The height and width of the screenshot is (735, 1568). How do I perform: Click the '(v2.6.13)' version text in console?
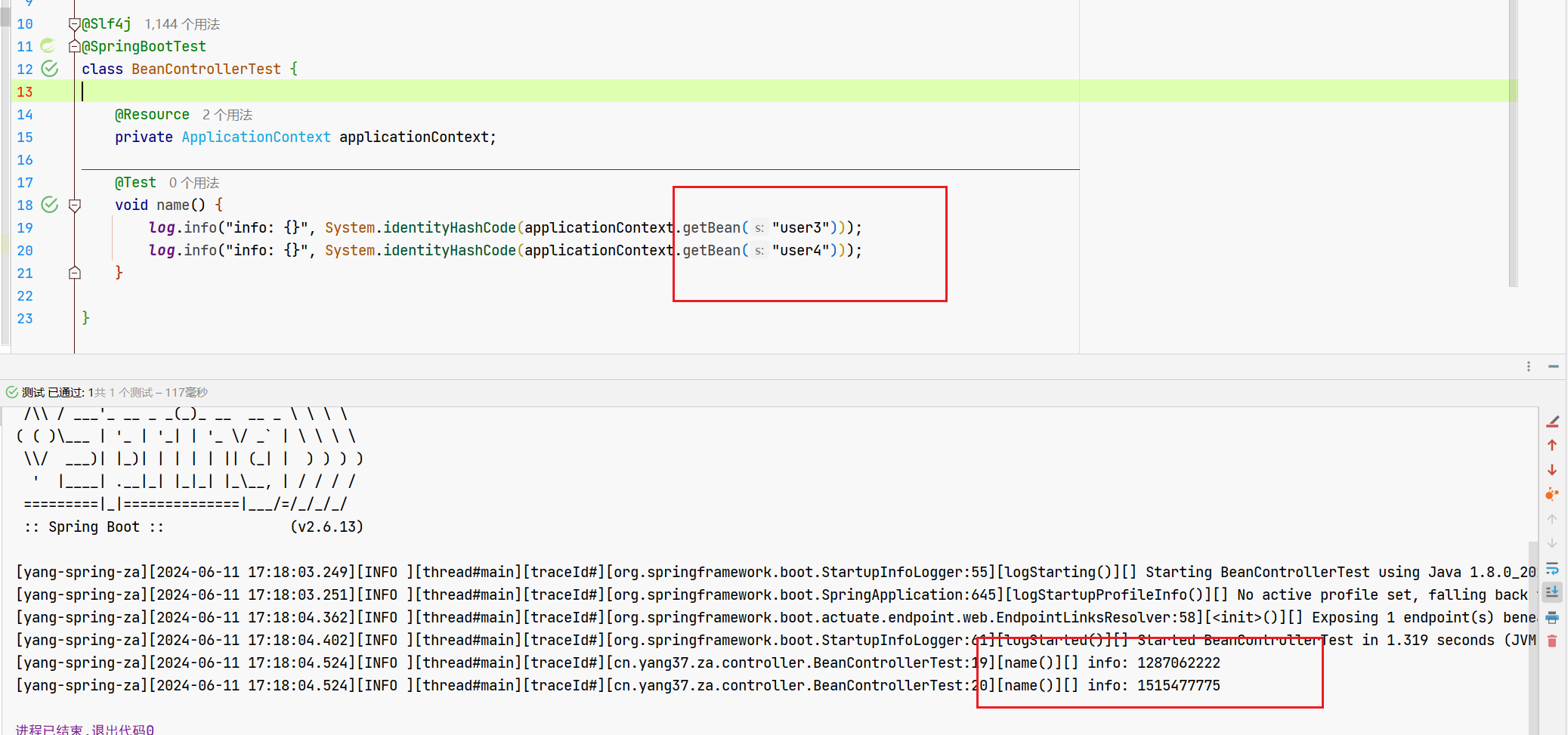pos(326,527)
